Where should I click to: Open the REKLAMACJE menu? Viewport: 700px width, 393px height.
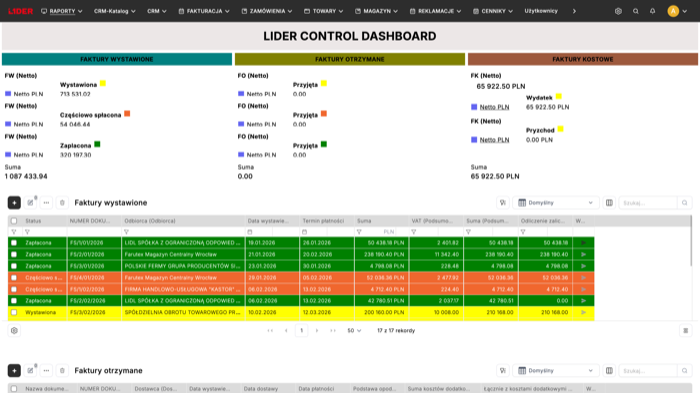(x=435, y=11)
